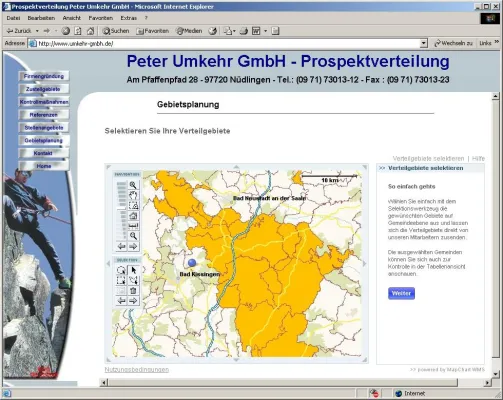The image size is (503, 400).
Task: Go to Home navigation button
Action: click(44, 166)
